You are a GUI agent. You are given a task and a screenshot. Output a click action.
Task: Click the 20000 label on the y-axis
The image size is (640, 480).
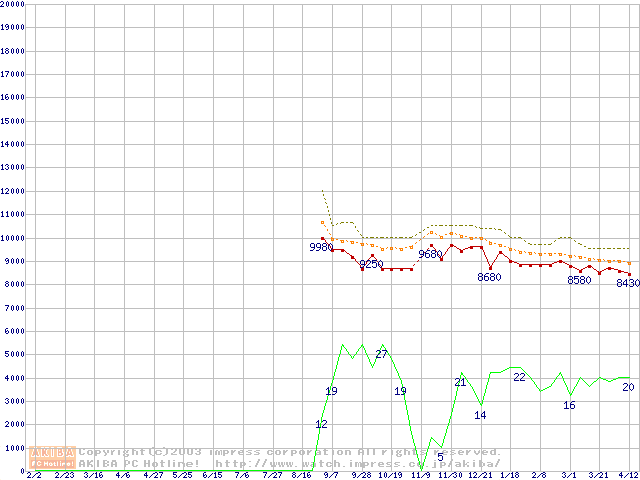[13, 5]
